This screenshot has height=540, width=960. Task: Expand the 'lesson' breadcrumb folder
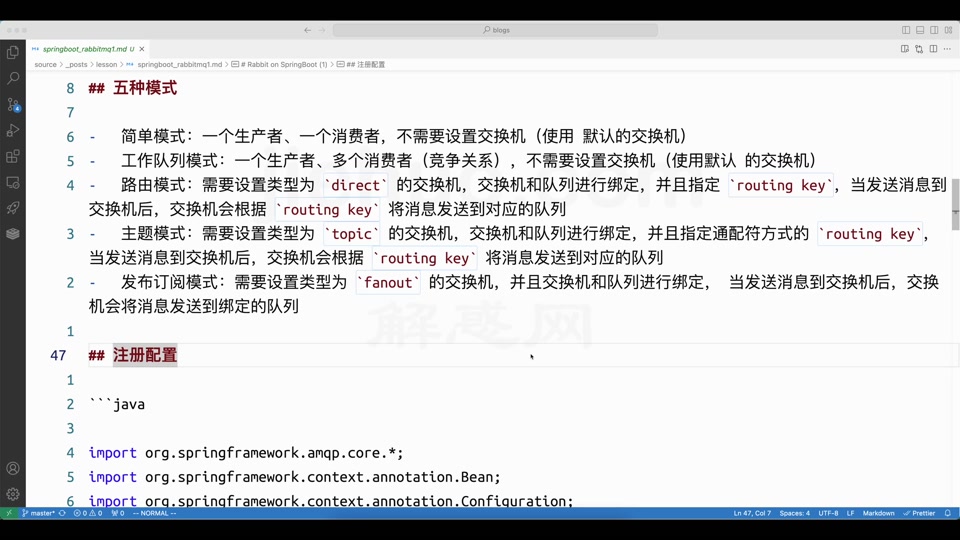(106, 64)
